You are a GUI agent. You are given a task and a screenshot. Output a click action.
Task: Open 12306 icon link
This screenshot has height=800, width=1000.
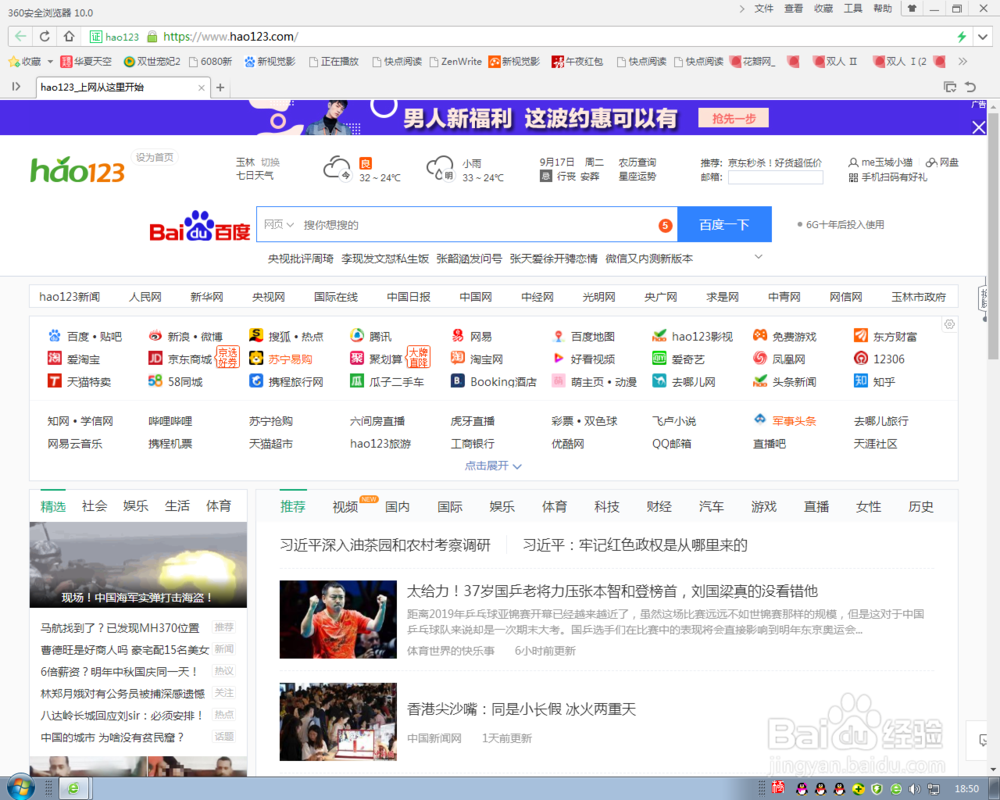click(861, 359)
